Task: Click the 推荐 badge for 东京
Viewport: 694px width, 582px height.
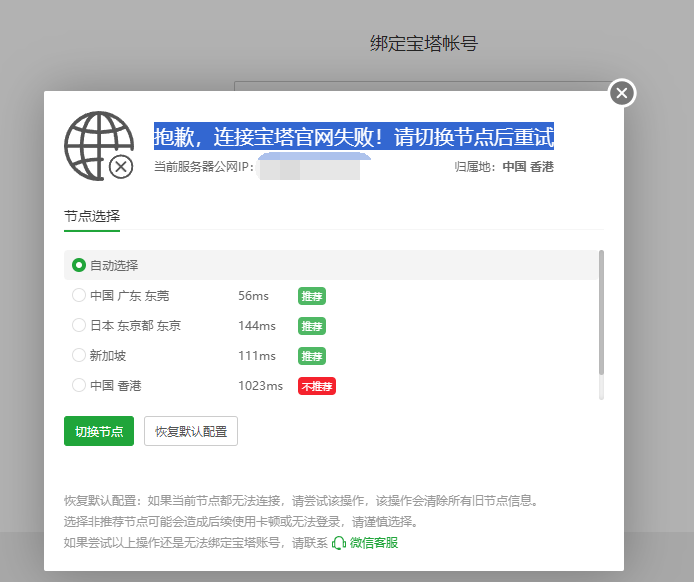Action: (312, 326)
